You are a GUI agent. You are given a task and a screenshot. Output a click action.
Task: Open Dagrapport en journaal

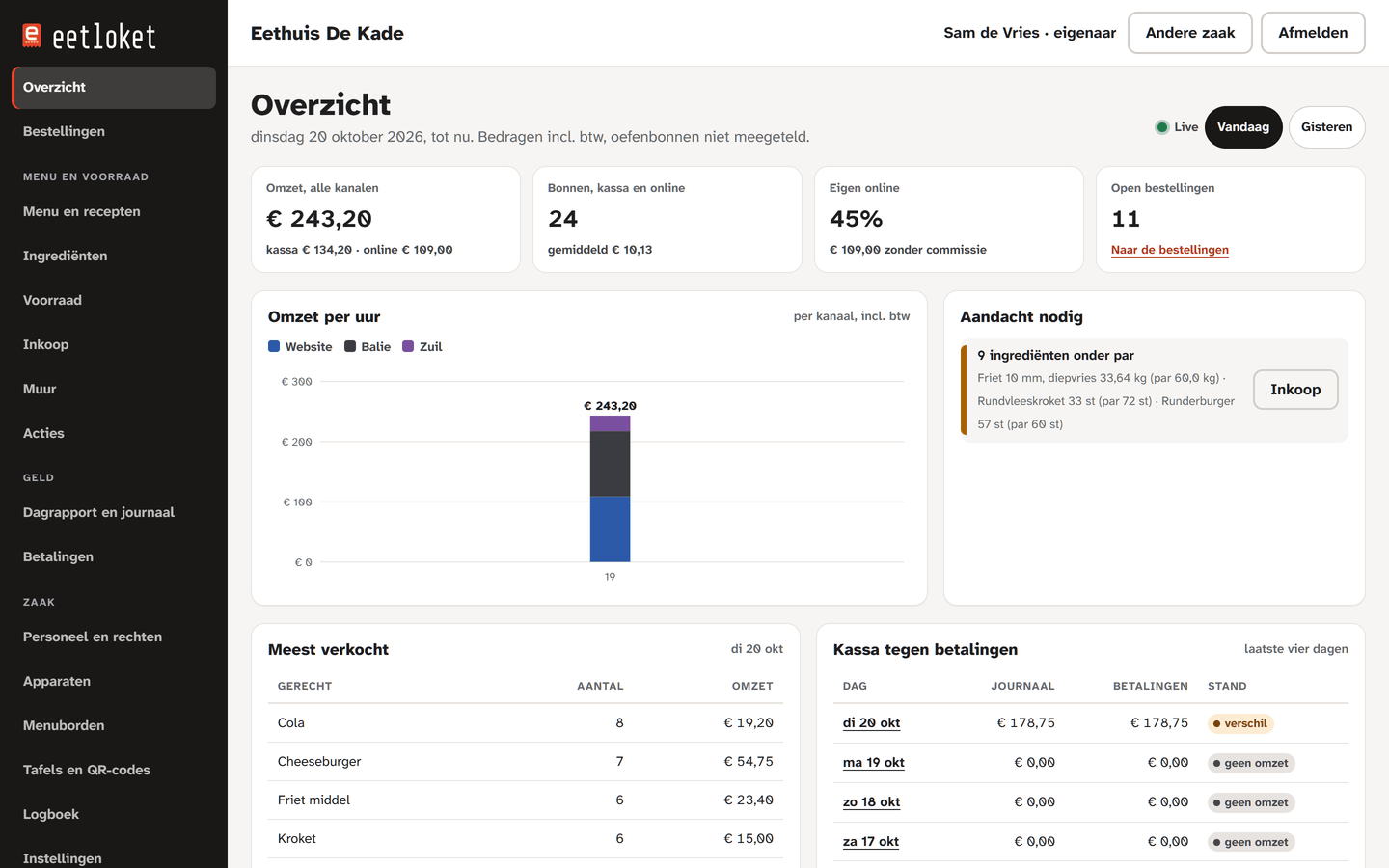(x=114, y=513)
